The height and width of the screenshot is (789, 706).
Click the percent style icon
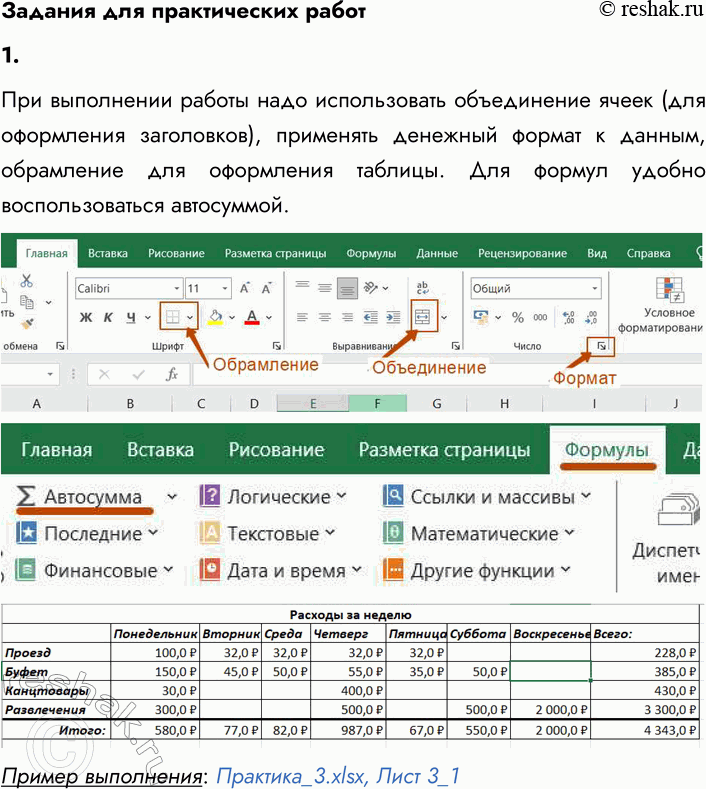pyautogui.click(x=517, y=318)
